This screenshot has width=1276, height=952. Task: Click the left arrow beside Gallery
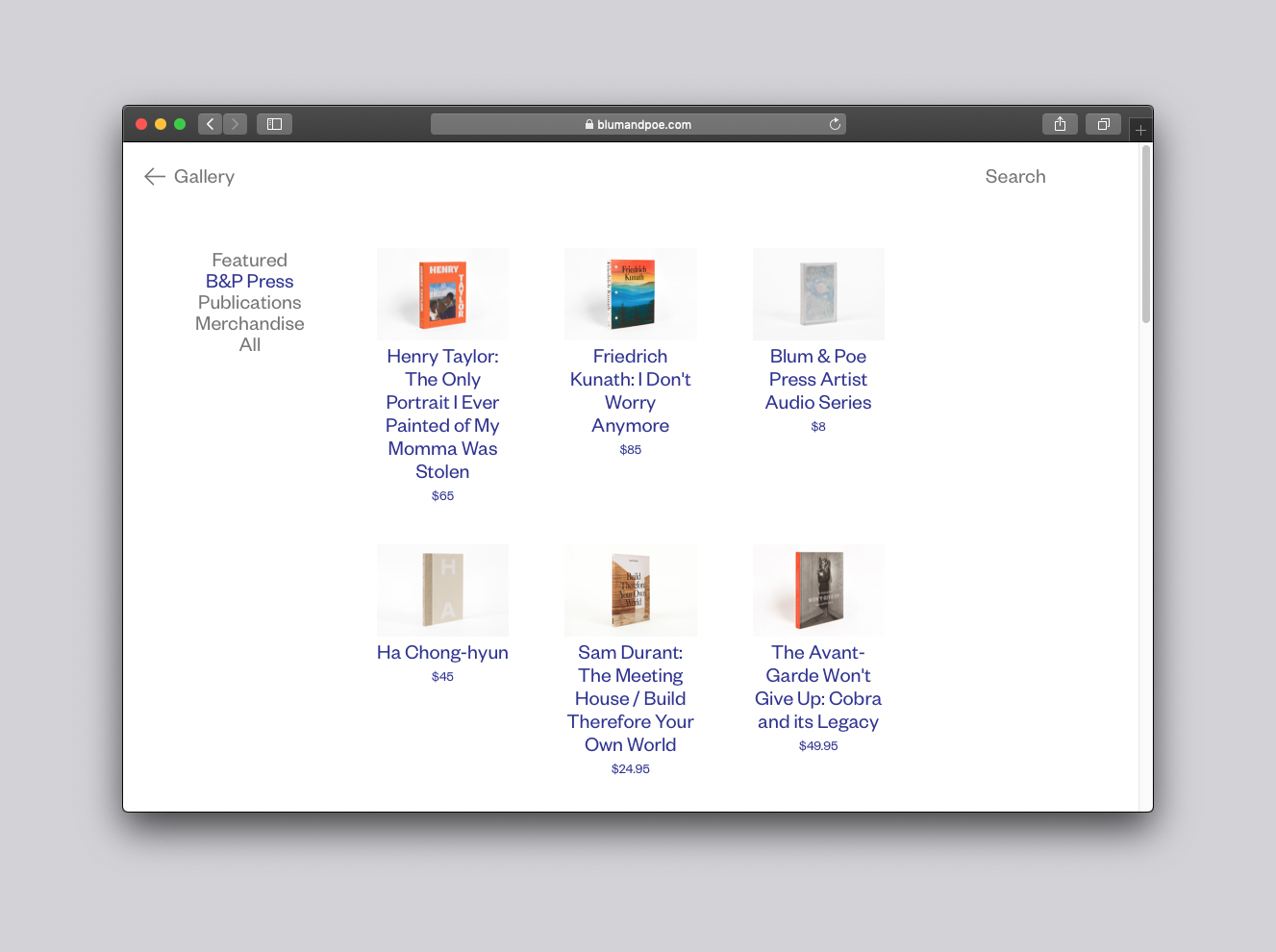155,177
